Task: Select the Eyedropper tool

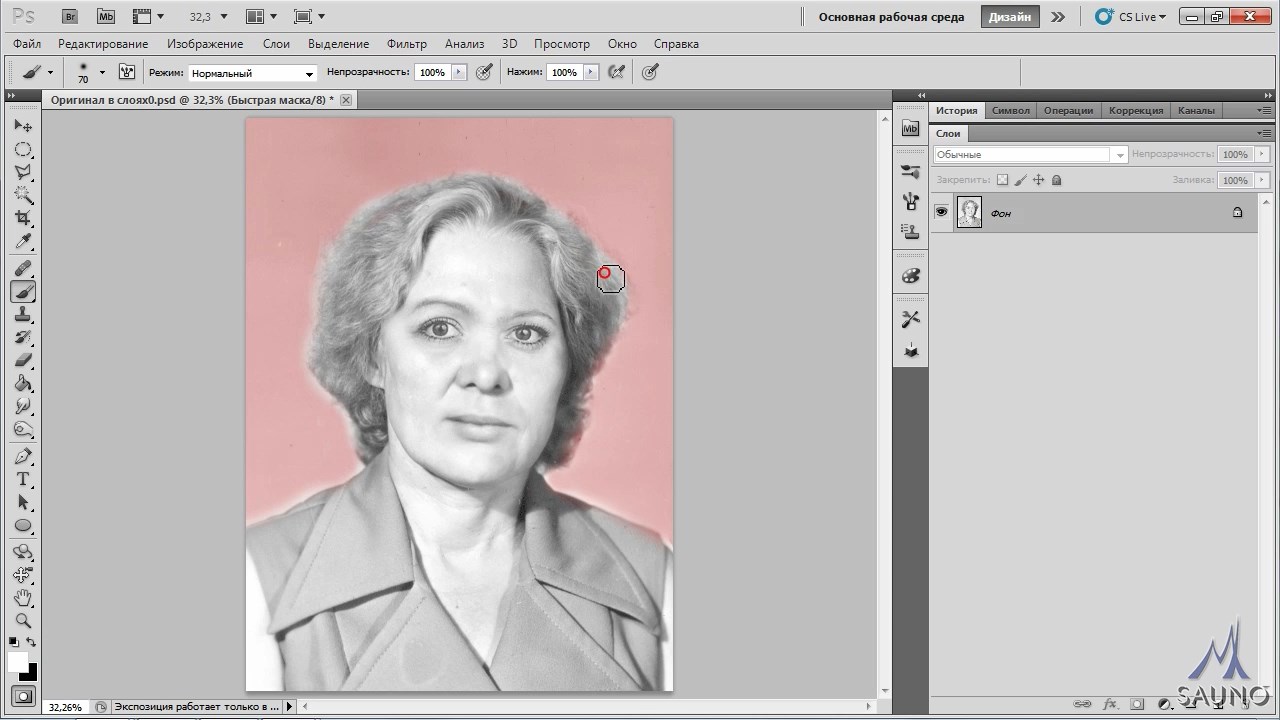Action: 23,242
